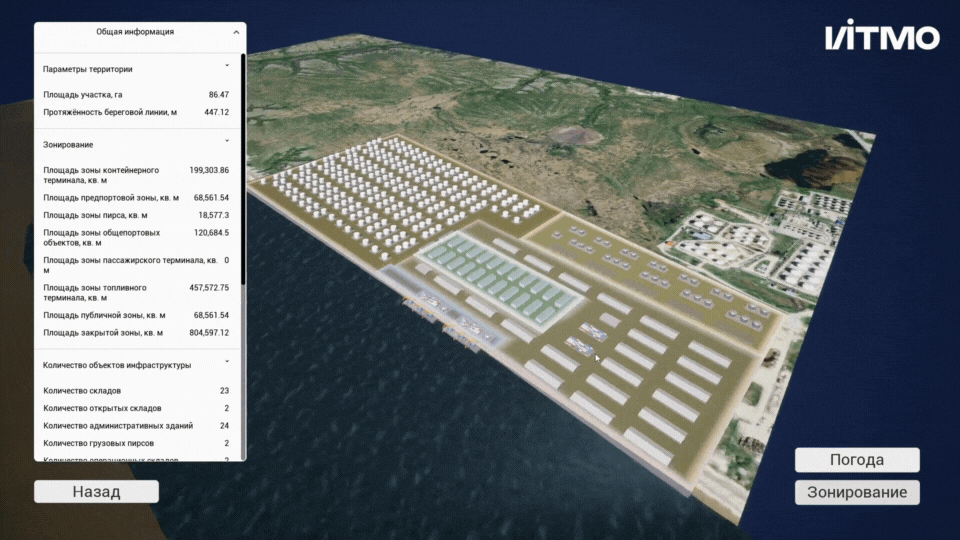Select the Количество складов row
Image resolution: width=960 pixels, height=540 pixels.
(x=136, y=391)
